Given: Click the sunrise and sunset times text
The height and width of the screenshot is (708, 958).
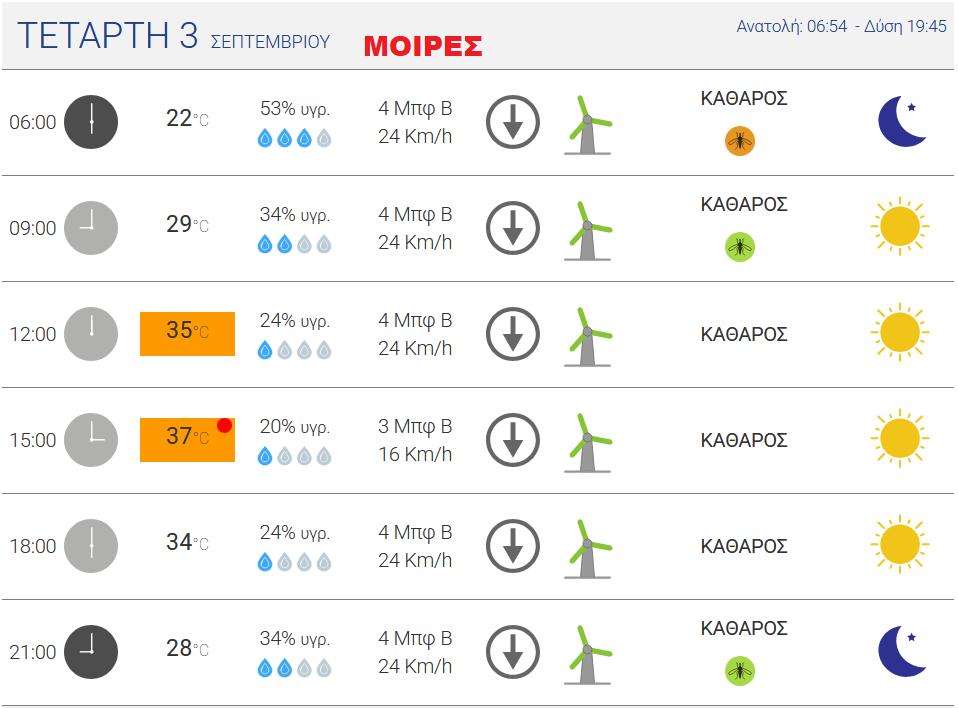Looking at the screenshot, I should (x=841, y=26).
